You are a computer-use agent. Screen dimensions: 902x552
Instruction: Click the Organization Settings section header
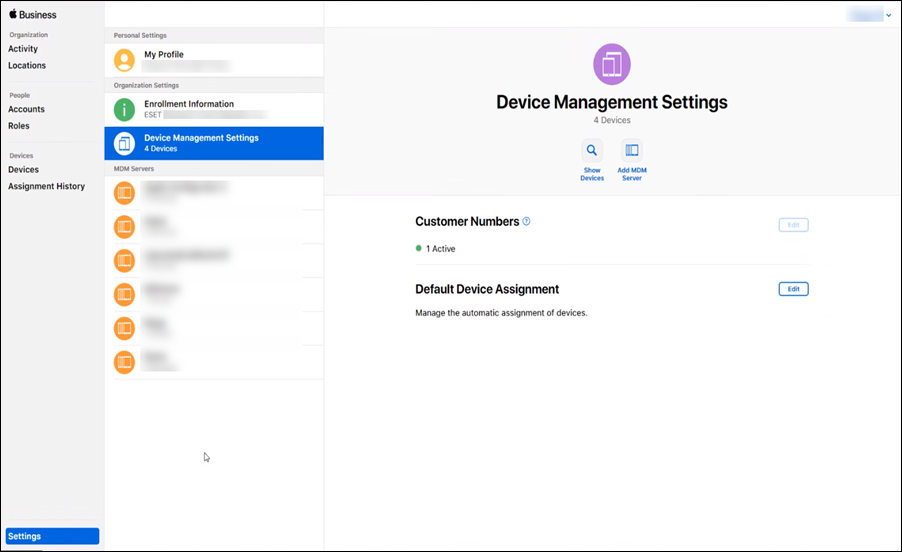click(x=146, y=85)
